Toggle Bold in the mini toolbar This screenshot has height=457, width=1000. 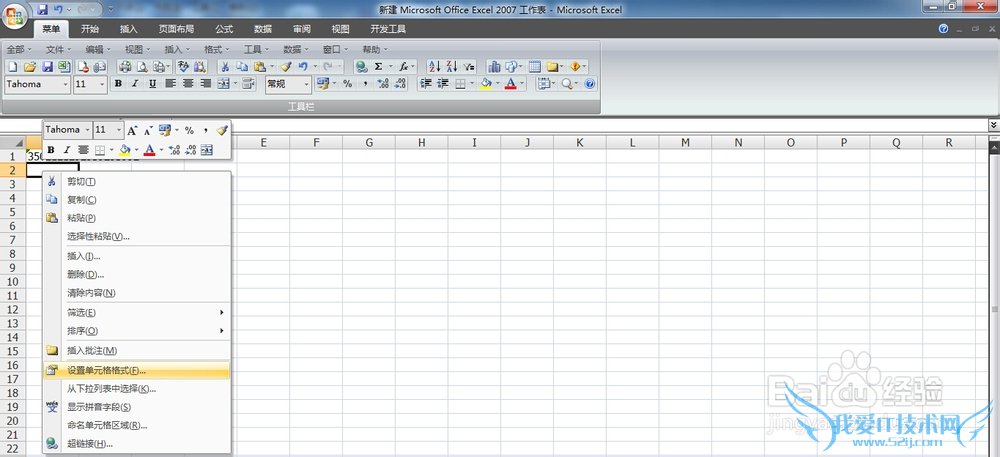(51, 150)
